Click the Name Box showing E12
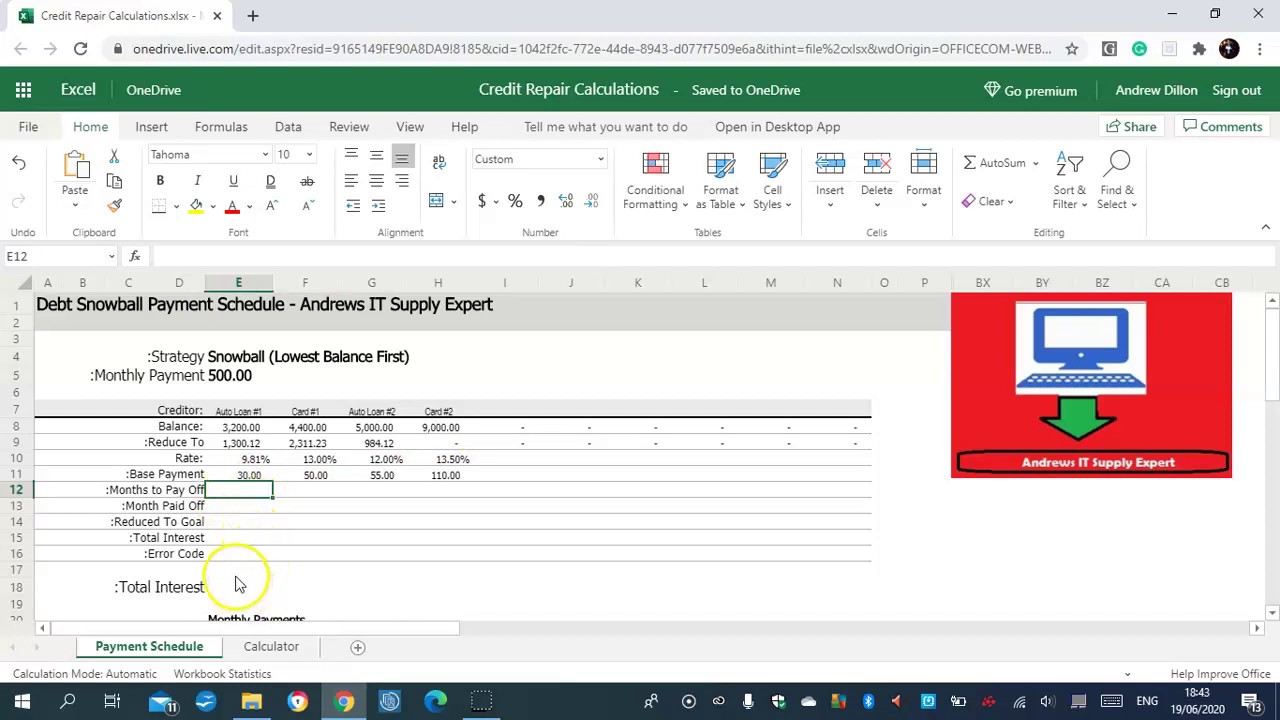Viewport: 1280px width, 720px height. point(60,256)
